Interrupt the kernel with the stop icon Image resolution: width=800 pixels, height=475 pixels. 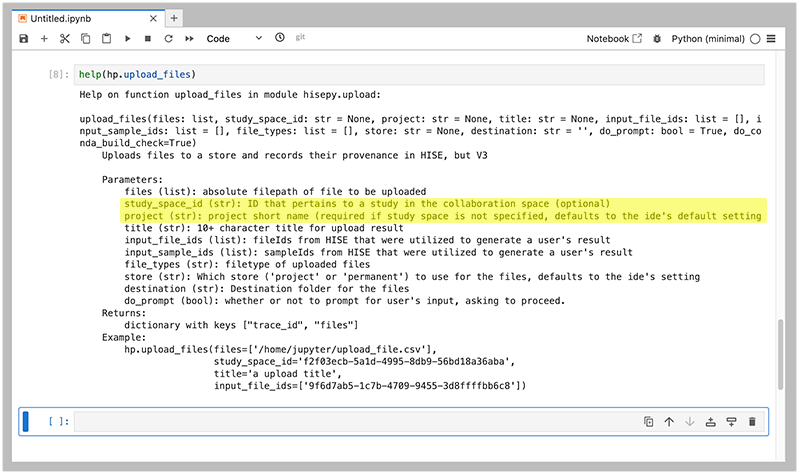click(148, 39)
